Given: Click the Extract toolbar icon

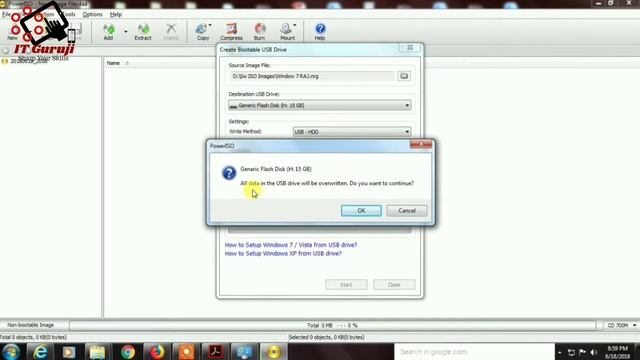Looking at the screenshot, I should (143, 32).
